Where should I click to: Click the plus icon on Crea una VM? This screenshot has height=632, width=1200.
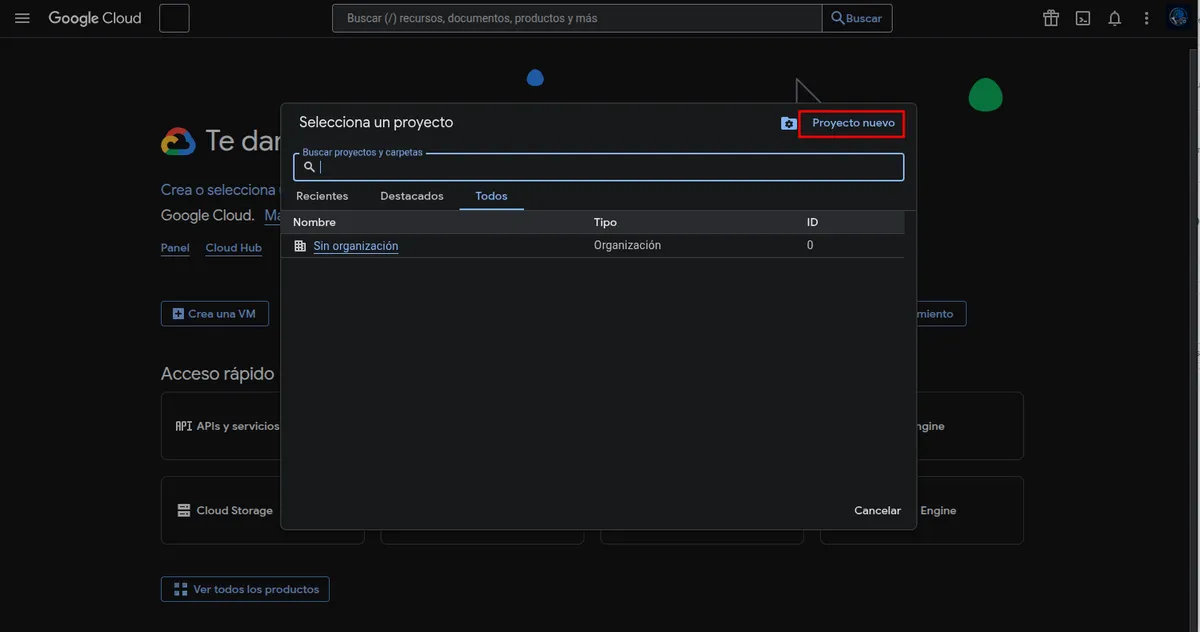click(x=178, y=314)
